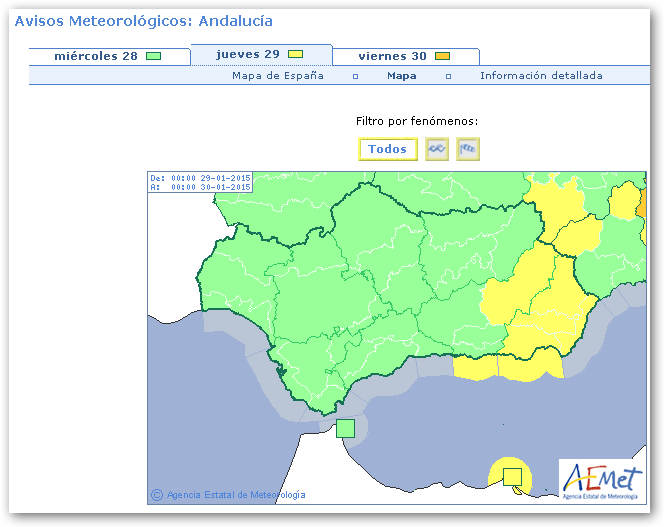Click yellow warning indicator beside jueves 29
The width and height of the screenshot is (664, 527).
click(295, 54)
